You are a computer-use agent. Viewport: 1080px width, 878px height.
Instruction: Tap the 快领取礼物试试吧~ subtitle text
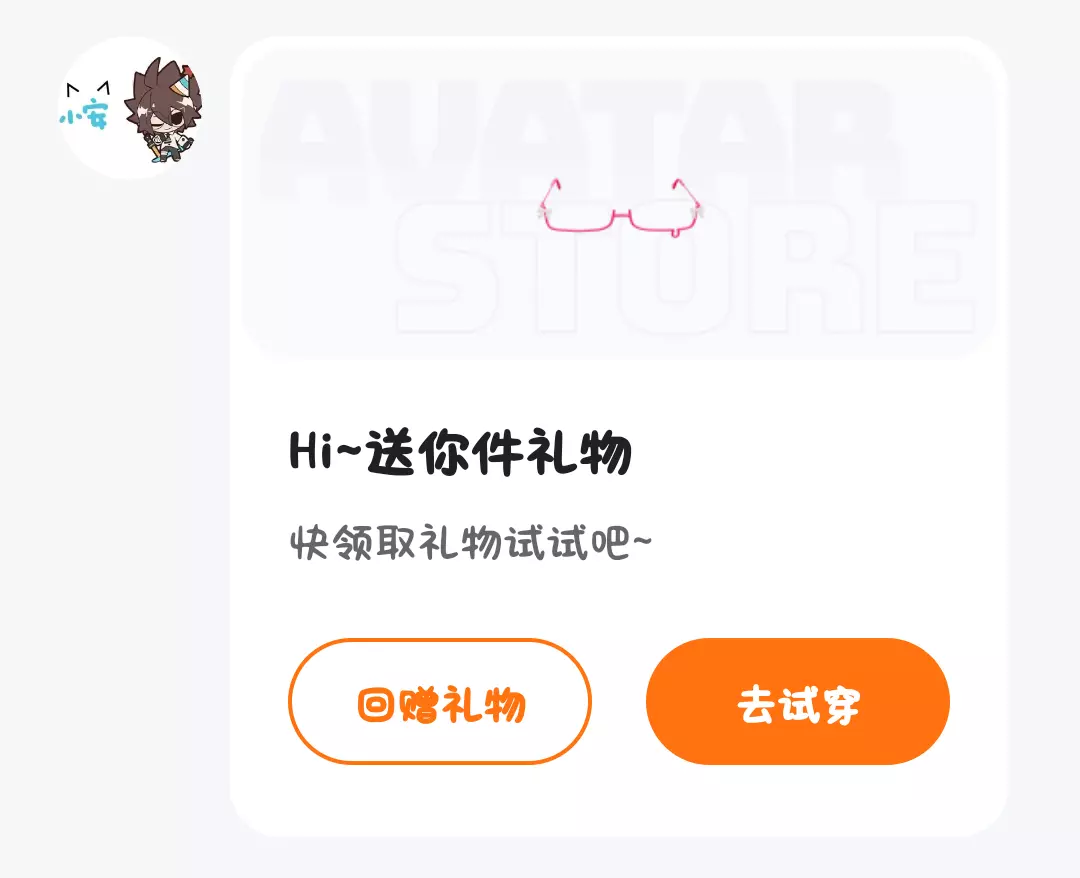(470, 543)
